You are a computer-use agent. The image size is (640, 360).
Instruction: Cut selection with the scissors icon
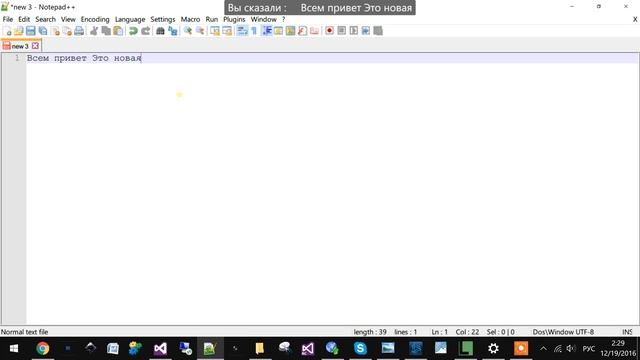coord(94,31)
